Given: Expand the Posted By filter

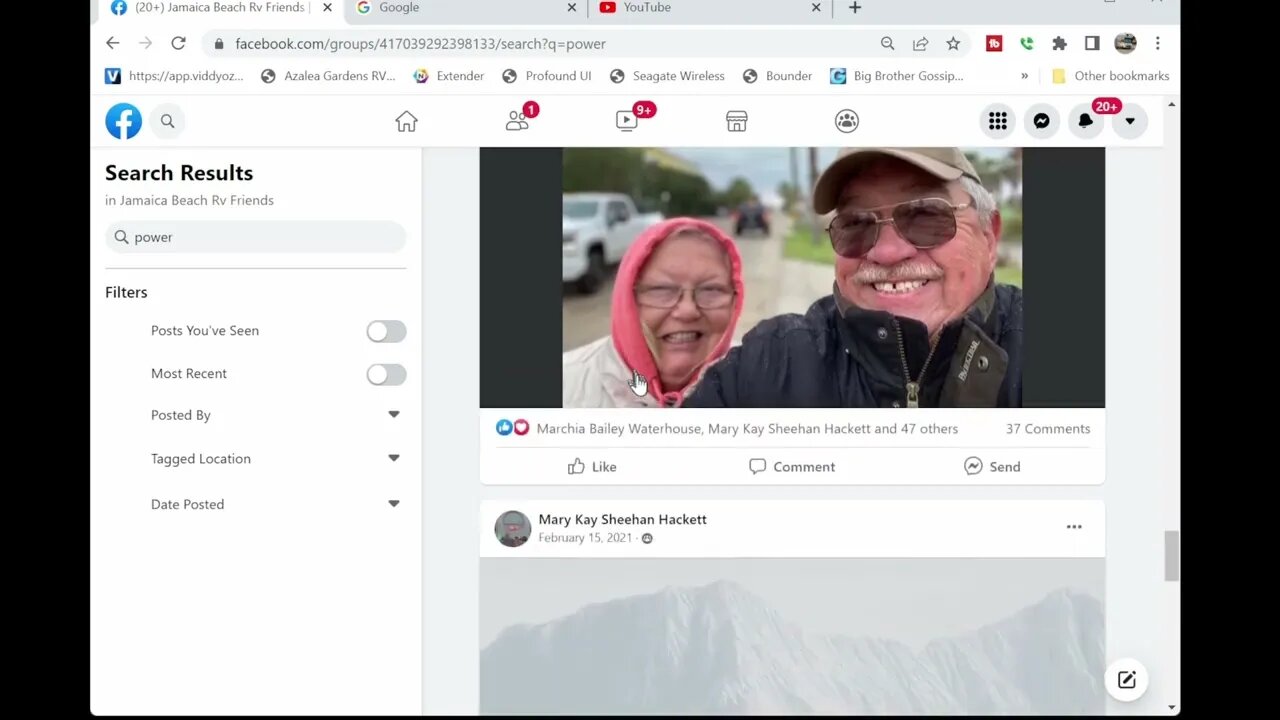Looking at the screenshot, I should coord(393,414).
